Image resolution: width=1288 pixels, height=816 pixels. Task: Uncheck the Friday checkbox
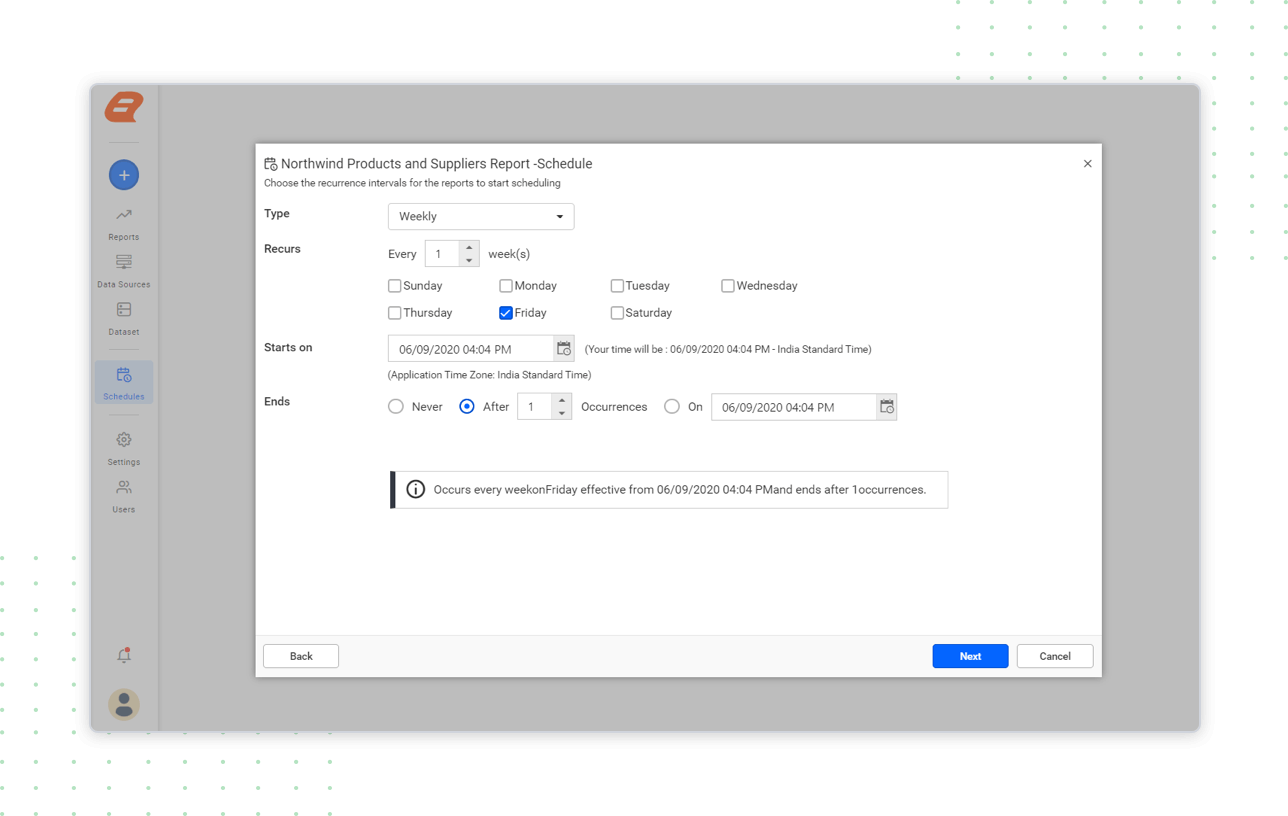[506, 313]
